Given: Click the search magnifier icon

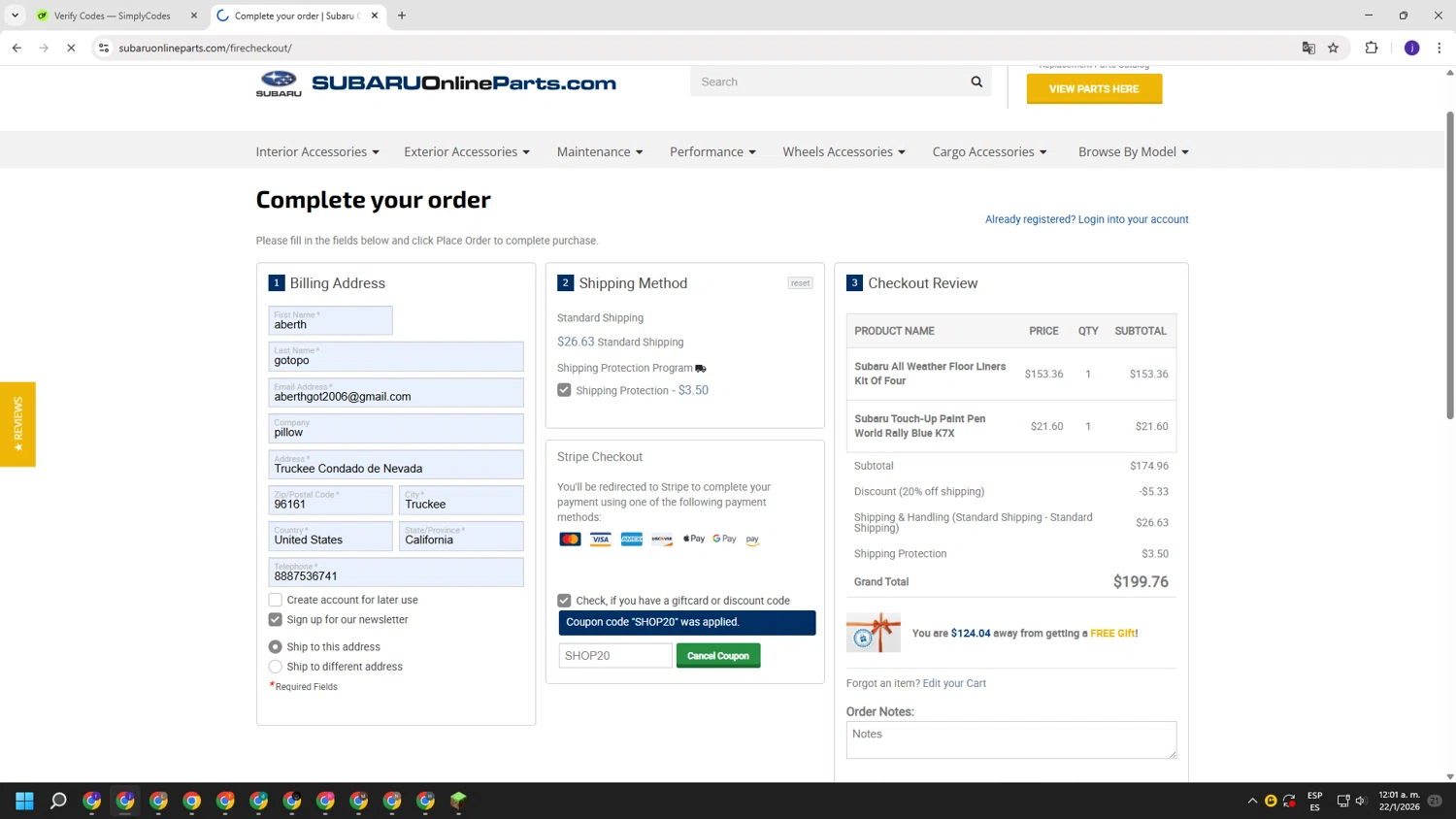Looking at the screenshot, I should (976, 82).
